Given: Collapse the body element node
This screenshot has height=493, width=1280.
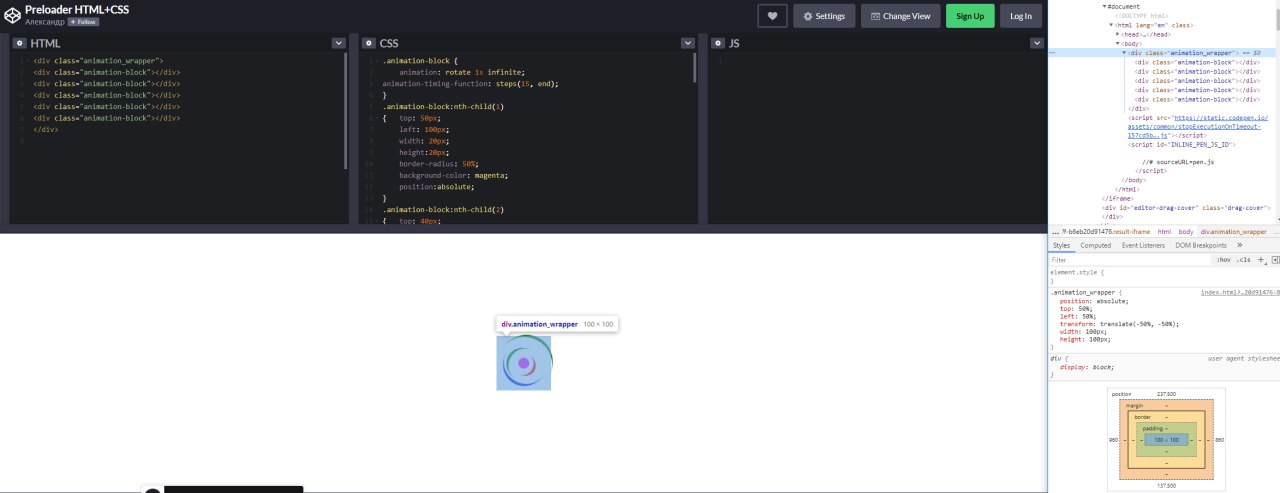Looking at the screenshot, I should click(x=1117, y=43).
